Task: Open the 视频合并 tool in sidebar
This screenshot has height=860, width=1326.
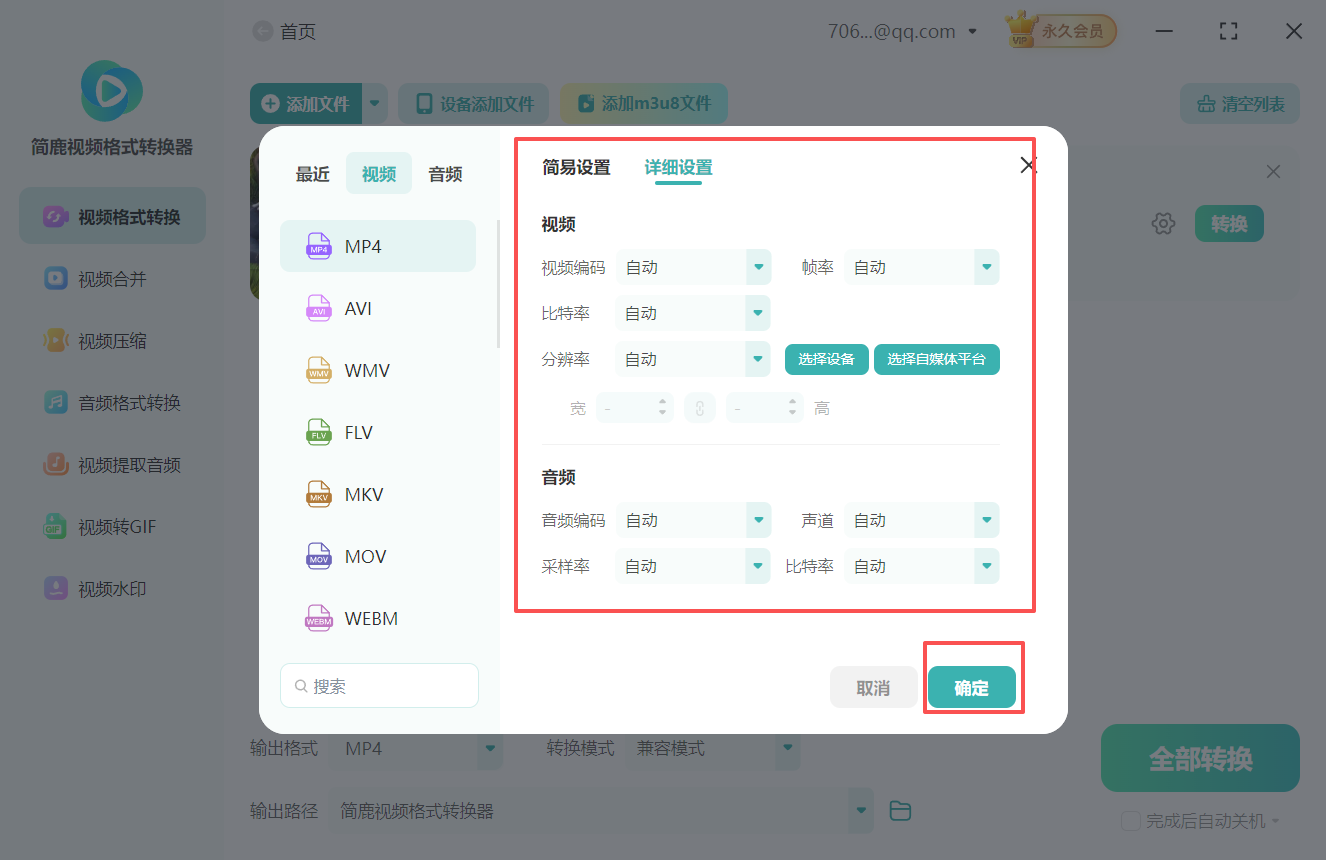Action: point(111,278)
